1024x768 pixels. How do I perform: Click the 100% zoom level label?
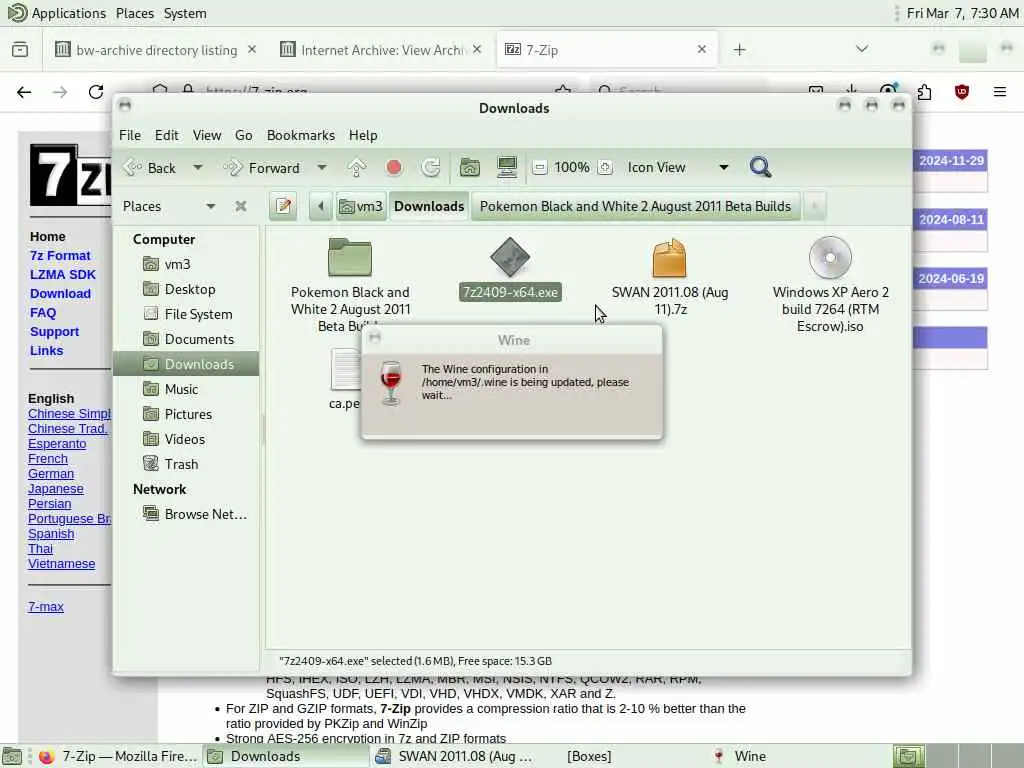pyautogui.click(x=572, y=168)
